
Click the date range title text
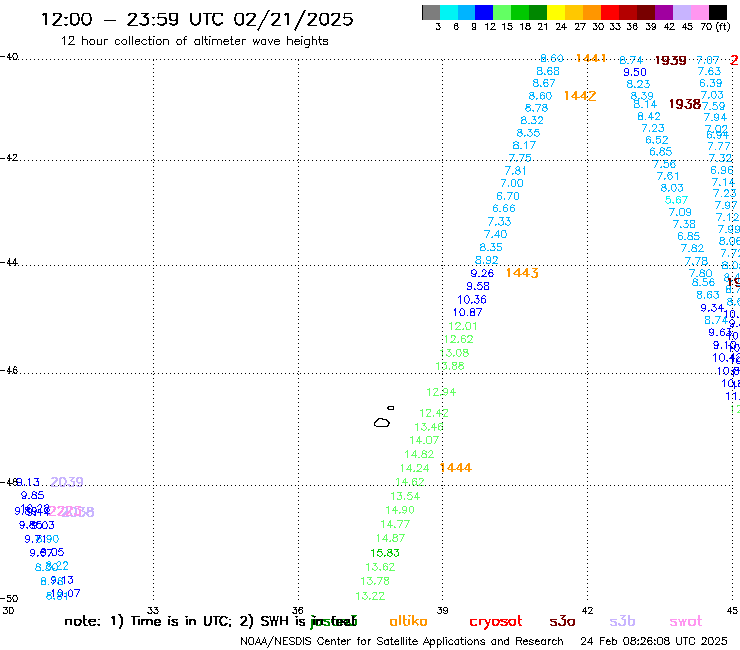[197, 19]
